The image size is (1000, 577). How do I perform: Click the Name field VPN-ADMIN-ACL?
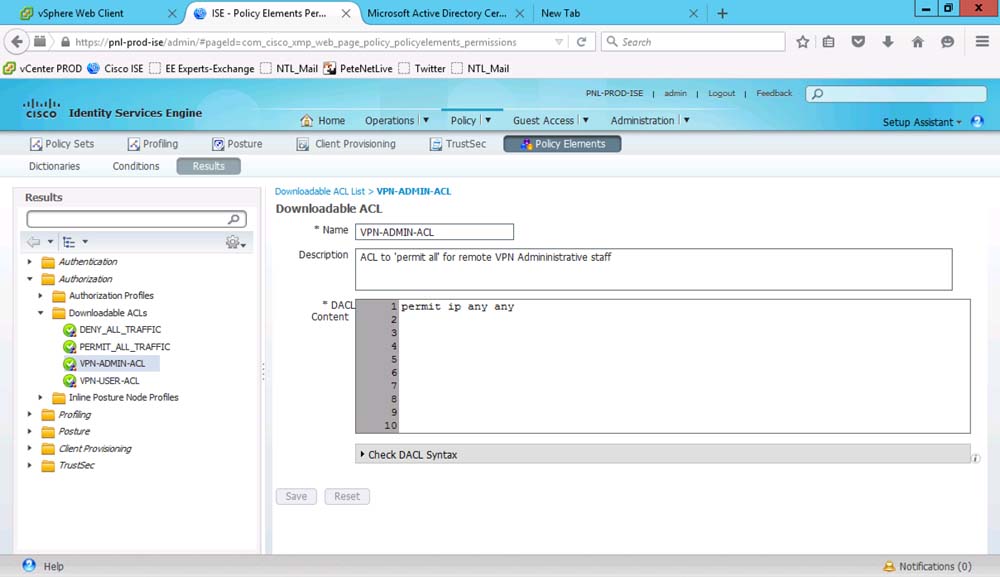pyautogui.click(x=434, y=232)
